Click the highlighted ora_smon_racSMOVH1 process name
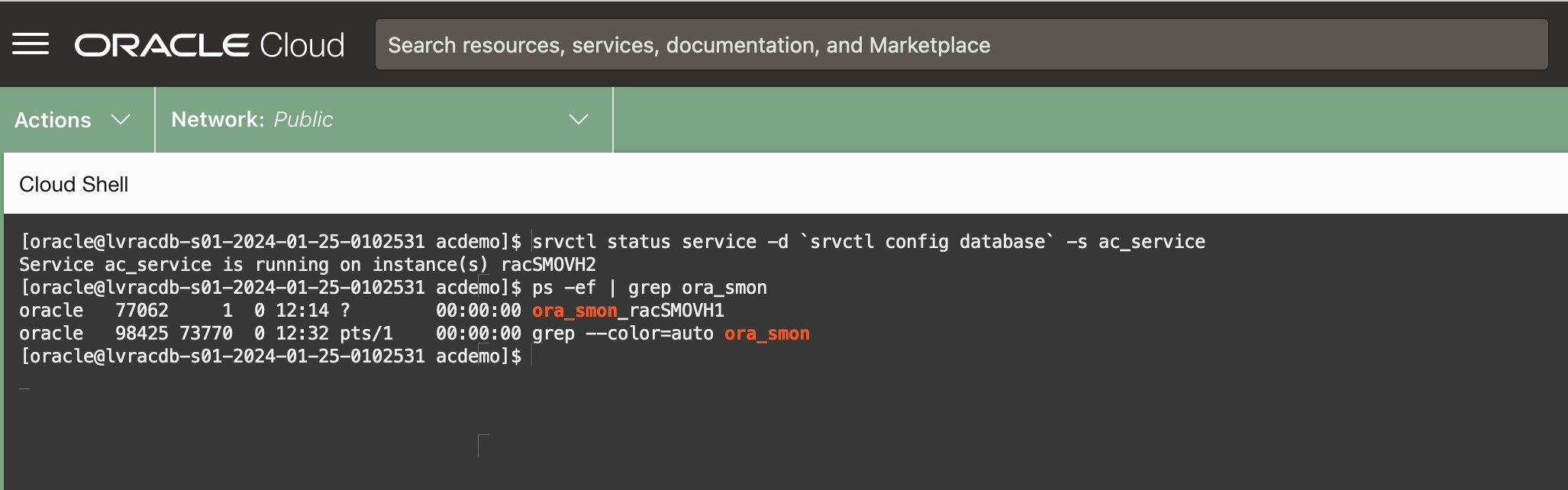This screenshot has width=1568, height=490. pos(628,311)
